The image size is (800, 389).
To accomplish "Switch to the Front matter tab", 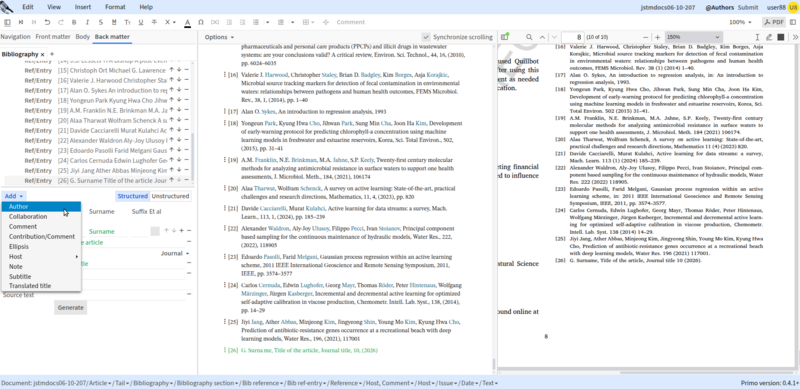I will click(53, 37).
